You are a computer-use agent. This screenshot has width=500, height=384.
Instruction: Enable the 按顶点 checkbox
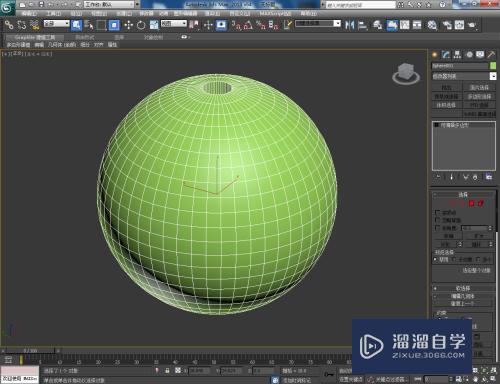[x=438, y=212]
